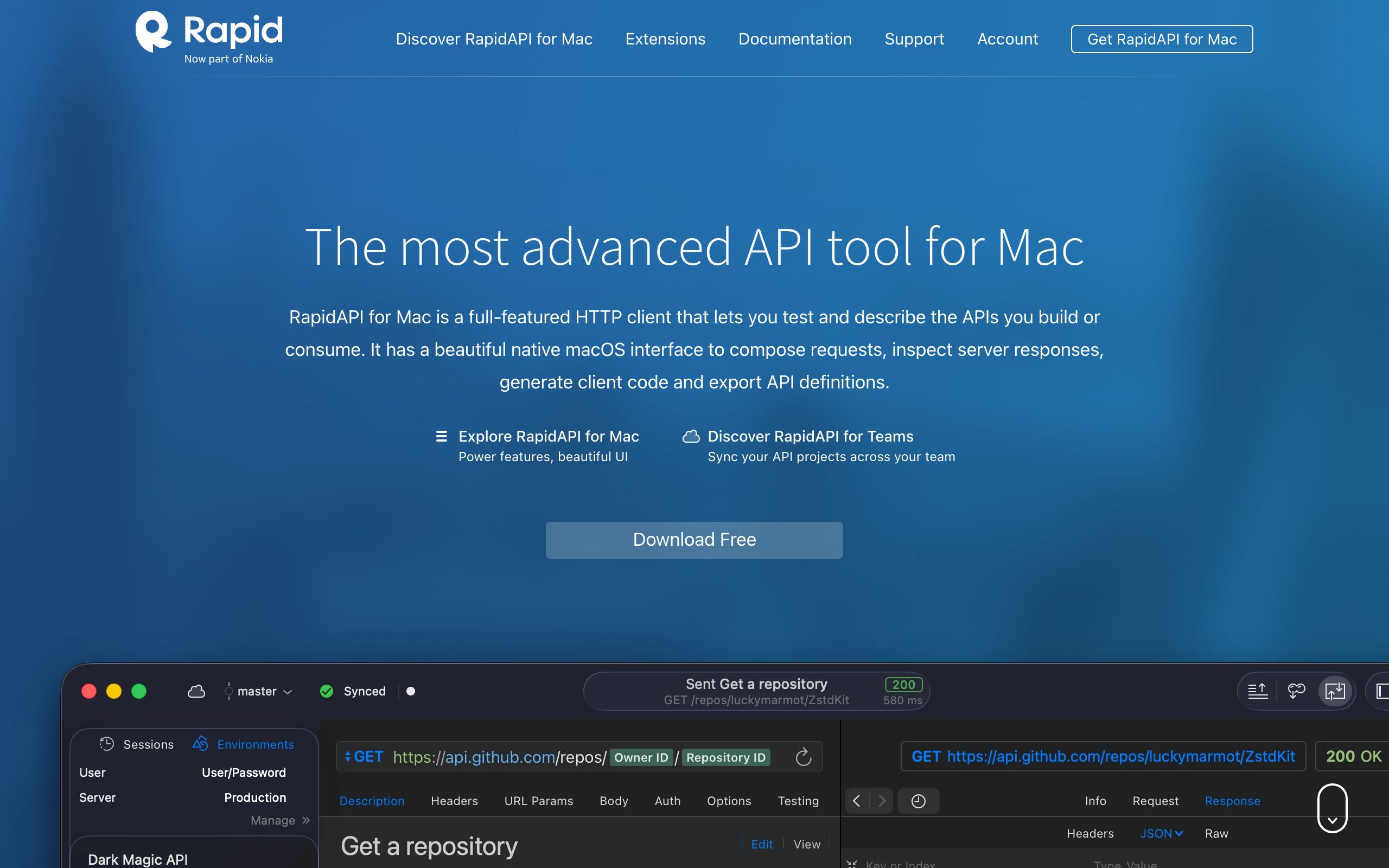This screenshot has width=1389, height=868.
Task: Select the Info panel tab
Action: [1095, 800]
